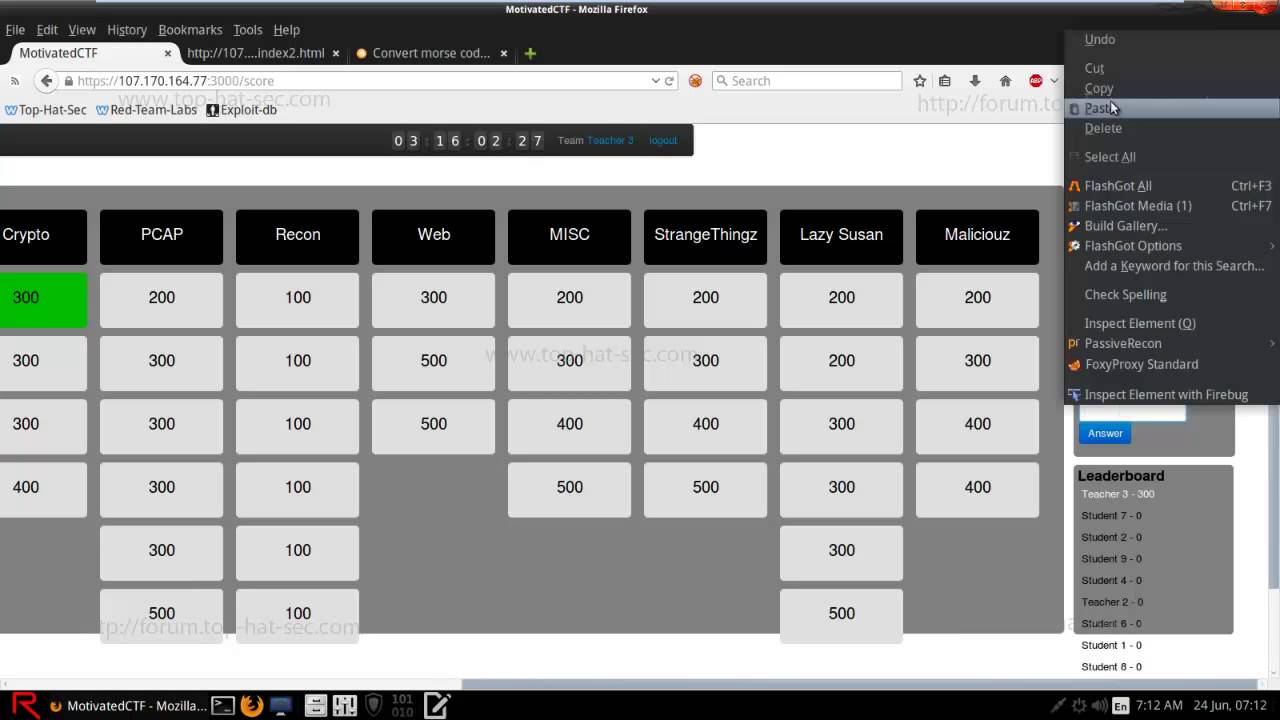Click the 101 010 binary taskbar icon
This screenshot has height=720, width=1280.
pyautogui.click(x=402, y=706)
